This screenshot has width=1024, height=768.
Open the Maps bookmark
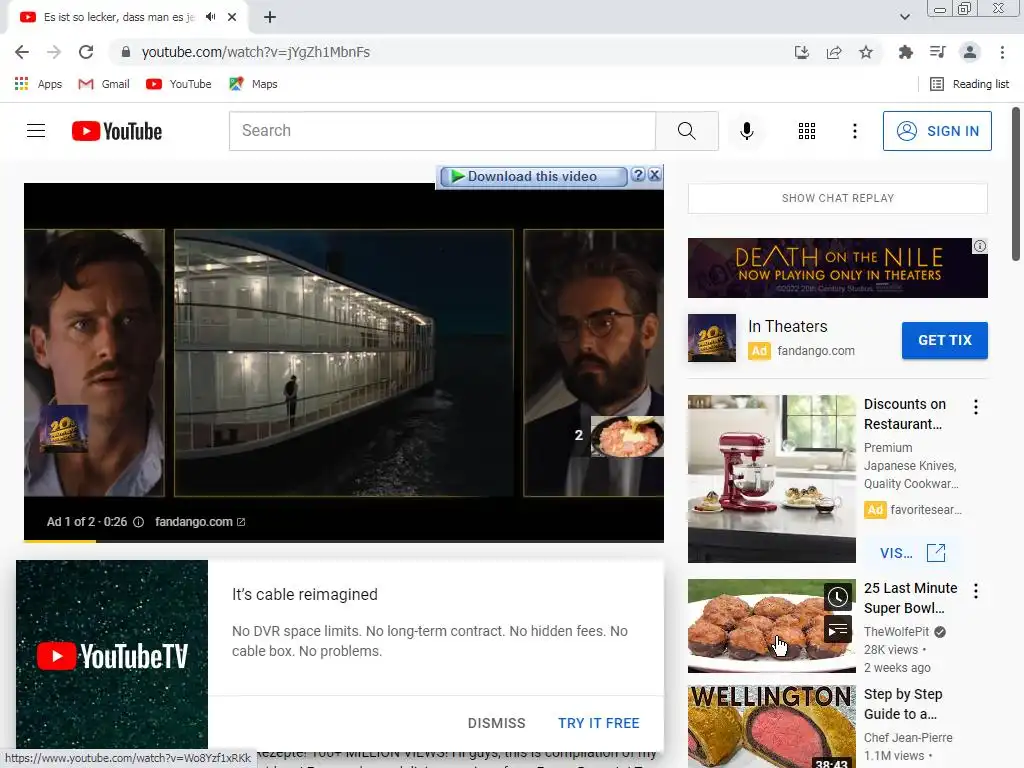pos(253,84)
